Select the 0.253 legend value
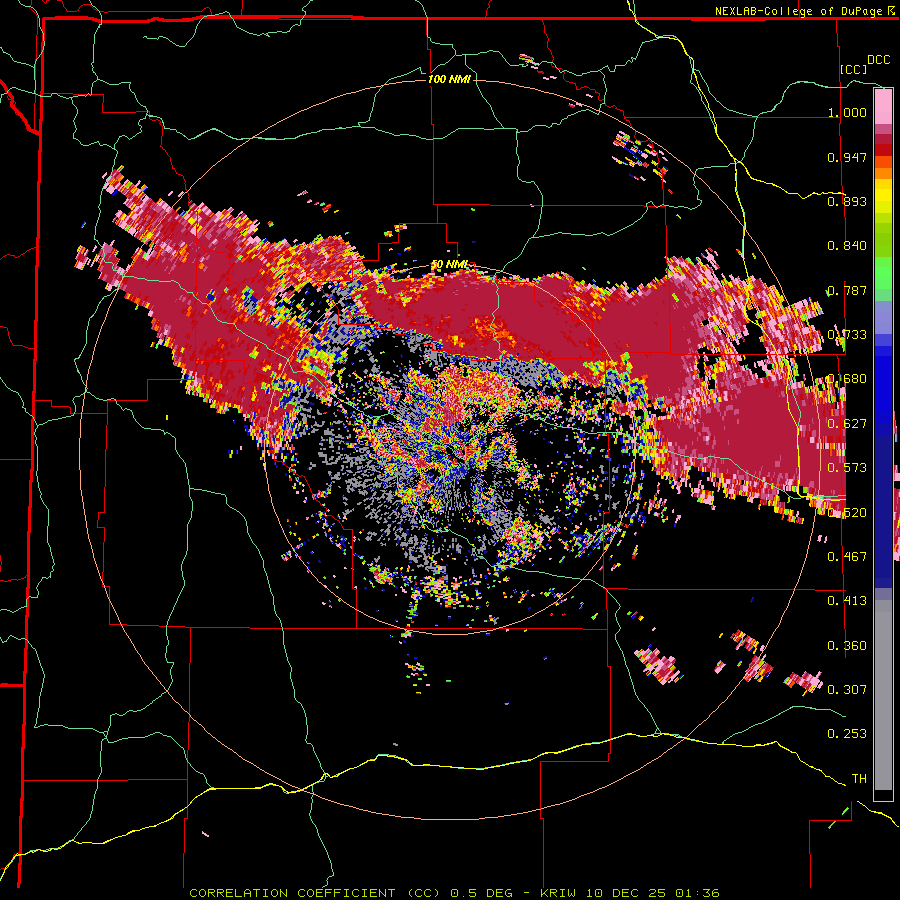The height and width of the screenshot is (900, 900). coord(847,734)
